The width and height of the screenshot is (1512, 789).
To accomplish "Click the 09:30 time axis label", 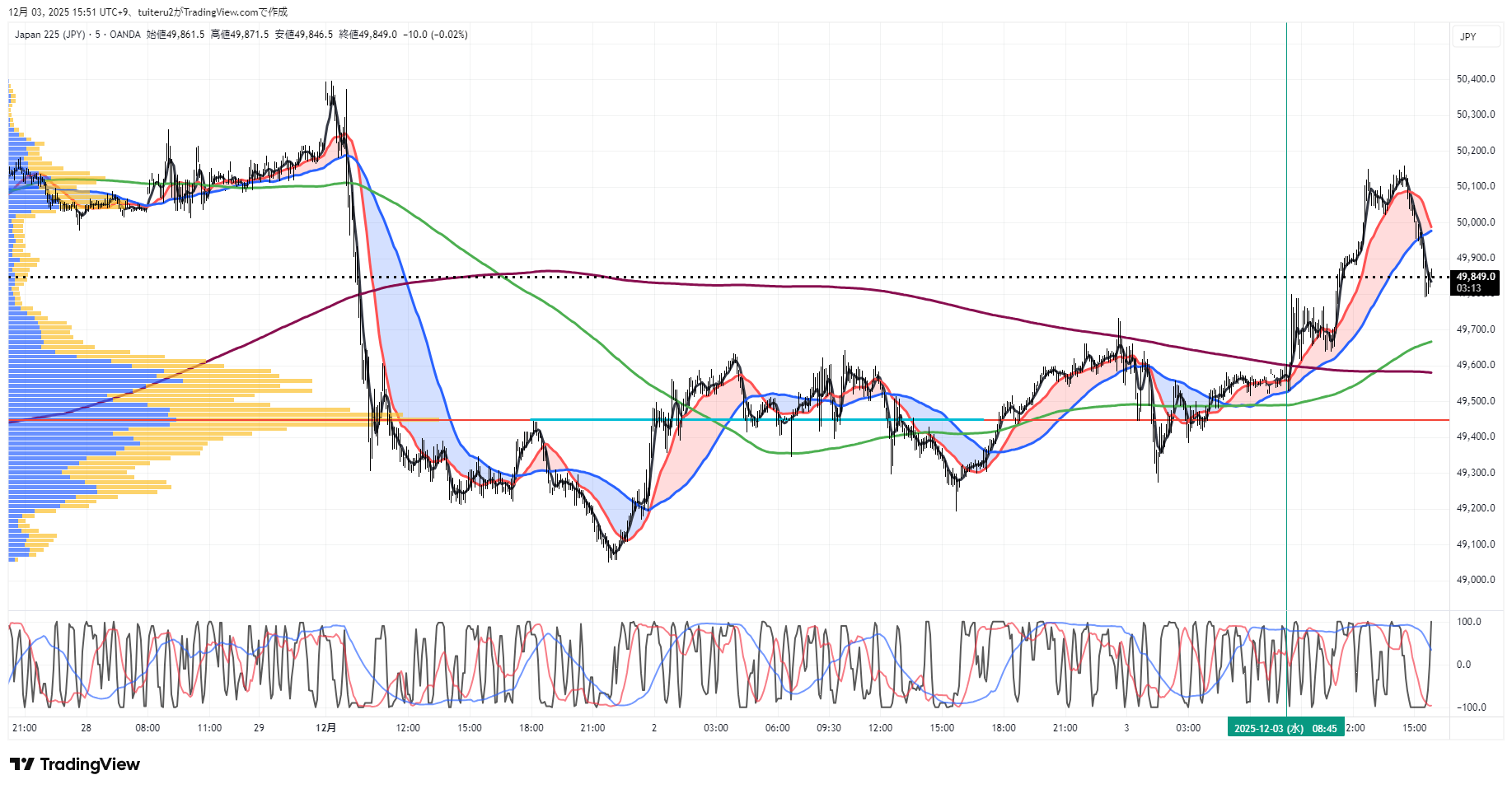I will [x=828, y=728].
